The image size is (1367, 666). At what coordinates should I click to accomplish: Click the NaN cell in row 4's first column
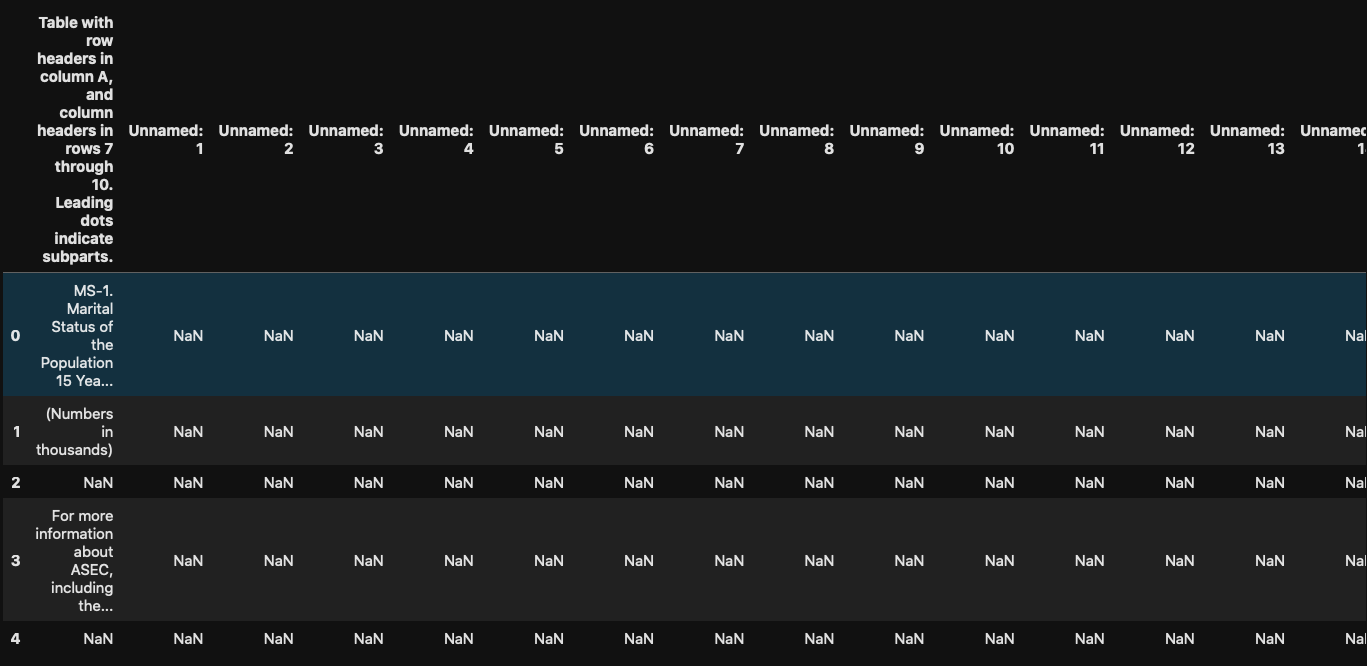coord(98,639)
